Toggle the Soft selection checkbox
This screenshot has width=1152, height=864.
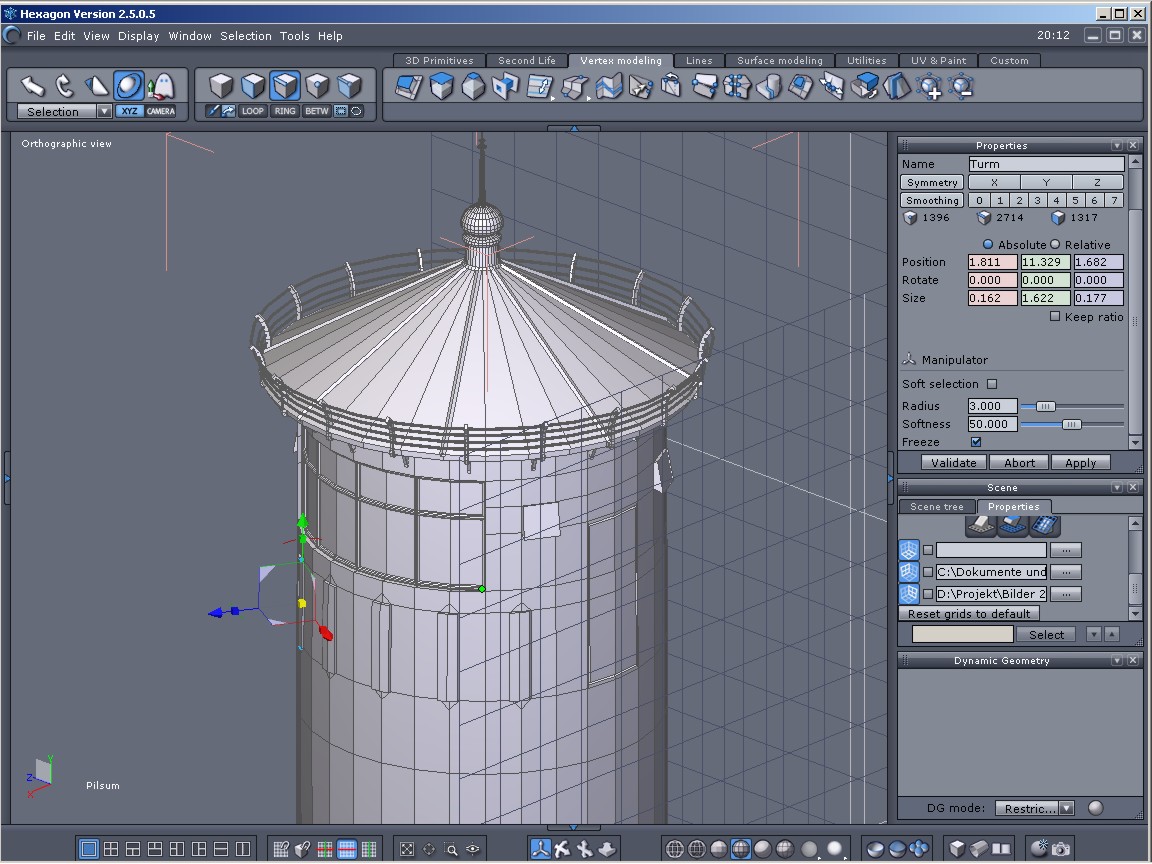pyautogui.click(x=992, y=384)
